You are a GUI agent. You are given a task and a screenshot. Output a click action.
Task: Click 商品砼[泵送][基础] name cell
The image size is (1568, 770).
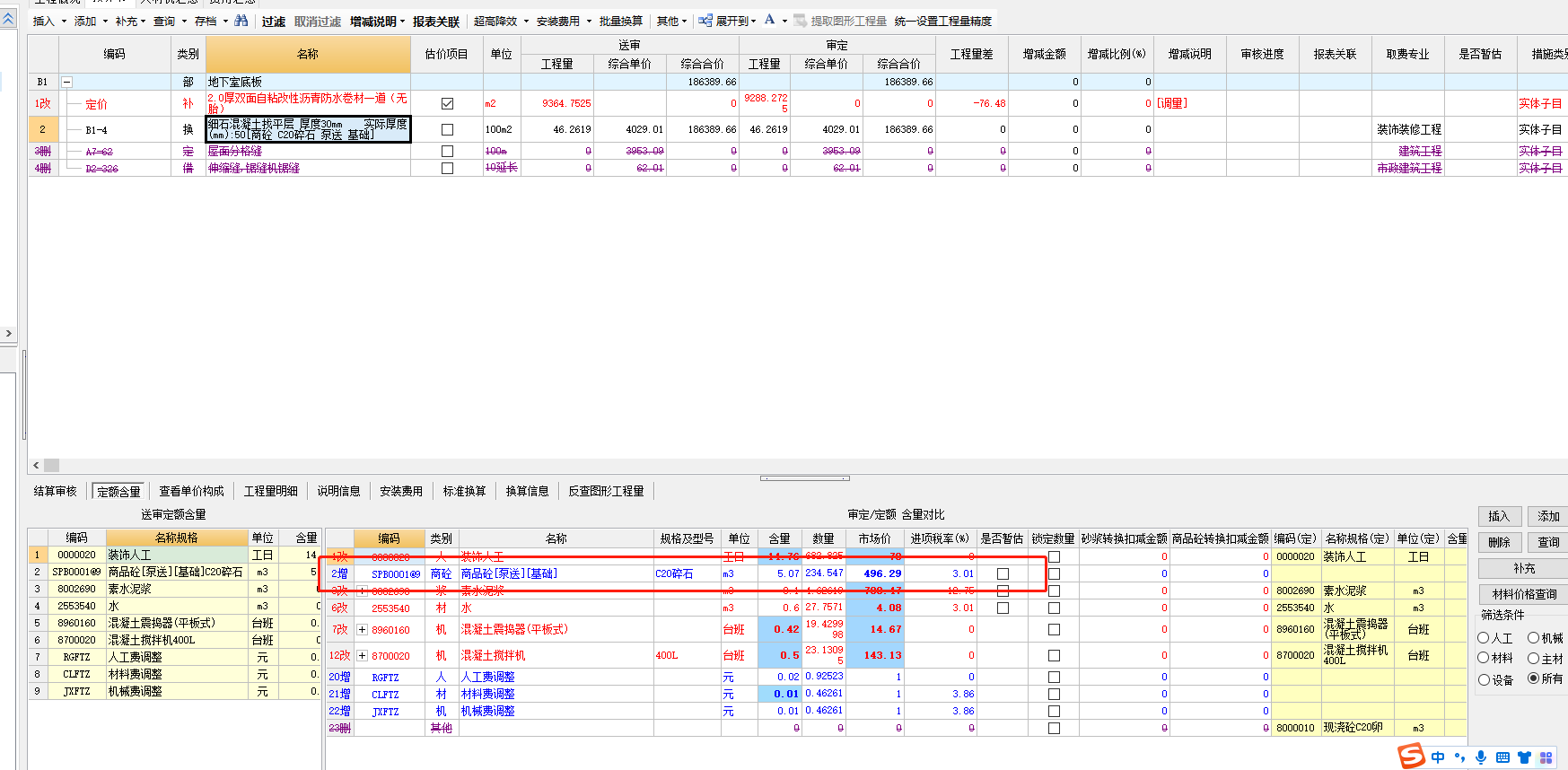(x=556, y=573)
